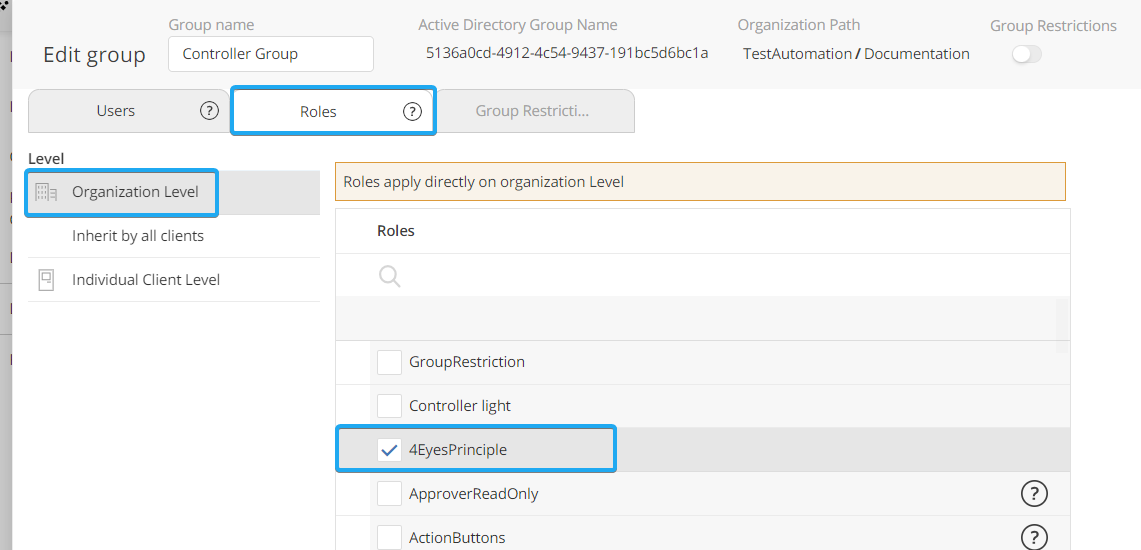Viewport: 1141px width, 550px height.
Task: Click the Organization Level building icon
Action: pyautogui.click(x=46, y=192)
